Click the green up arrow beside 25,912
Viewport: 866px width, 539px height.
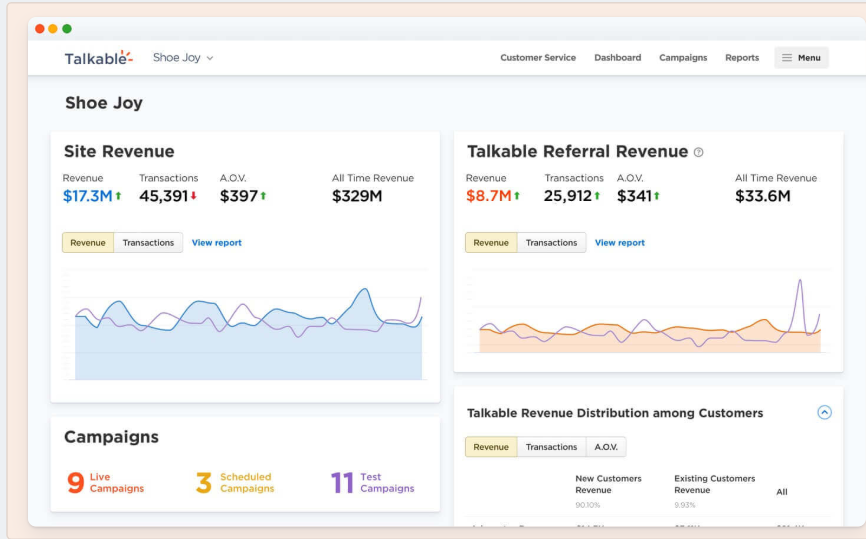(x=597, y=195)
